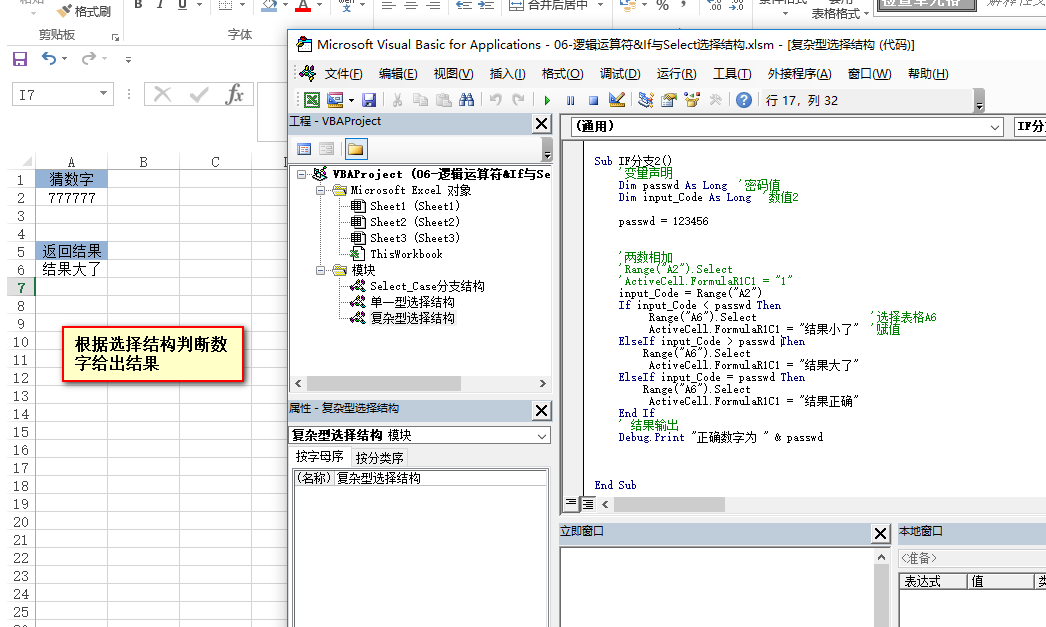Open the Find binoculars tool
The height and width of the screenshot is (627, 1046).
[466, 100]
